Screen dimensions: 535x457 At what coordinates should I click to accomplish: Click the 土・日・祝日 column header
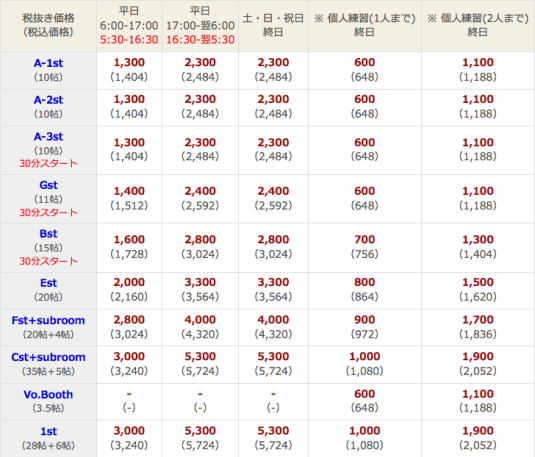tap(273, 26)
